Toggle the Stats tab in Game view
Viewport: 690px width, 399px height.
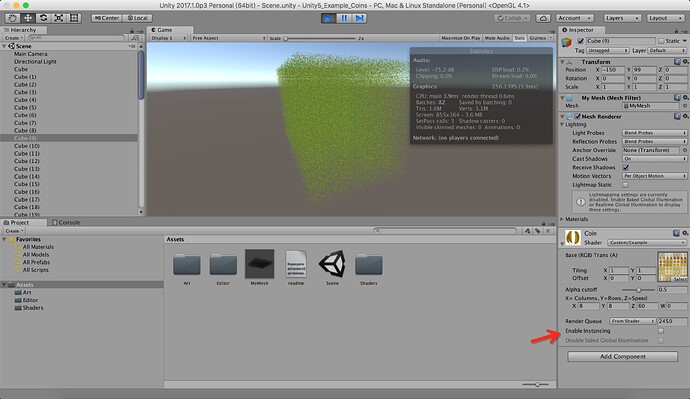[x=519, y=38]
